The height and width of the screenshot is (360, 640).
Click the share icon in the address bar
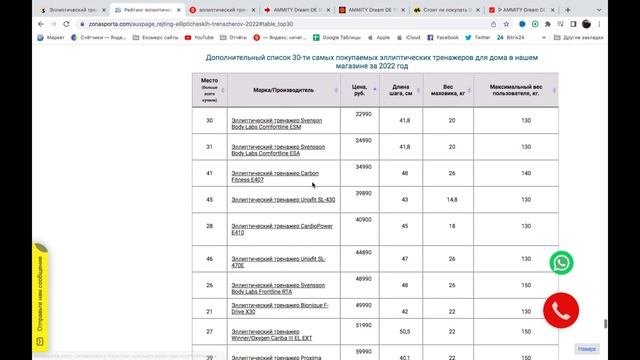pyautogui.click(x=493, y=24)
